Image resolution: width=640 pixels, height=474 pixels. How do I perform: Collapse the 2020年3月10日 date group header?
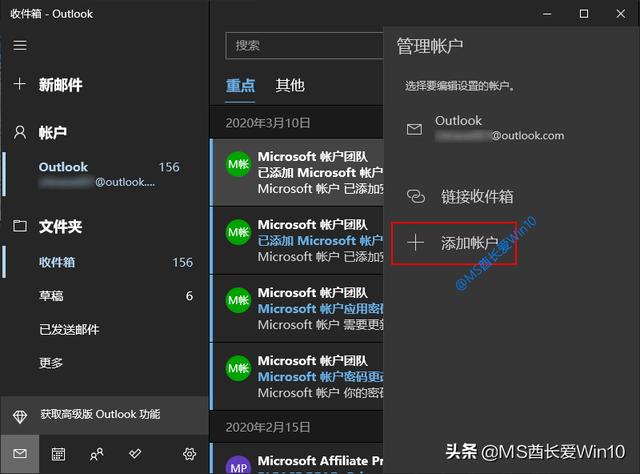[x=297, y=122]
